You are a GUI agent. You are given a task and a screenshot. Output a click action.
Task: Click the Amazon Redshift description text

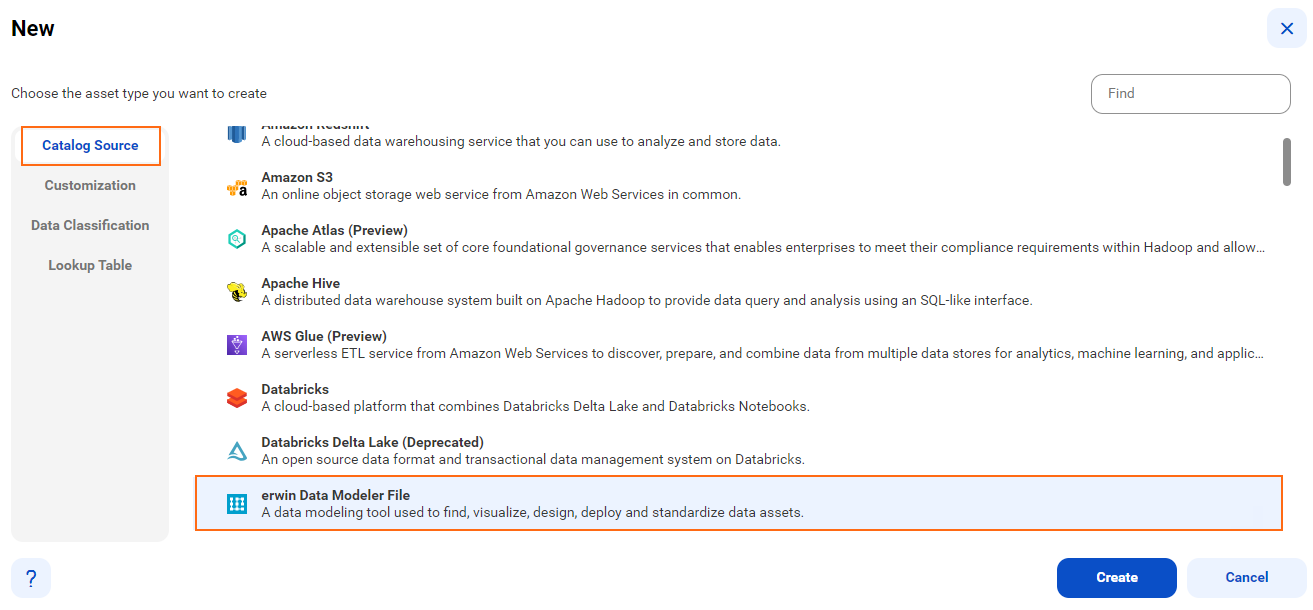coord(521,142)
